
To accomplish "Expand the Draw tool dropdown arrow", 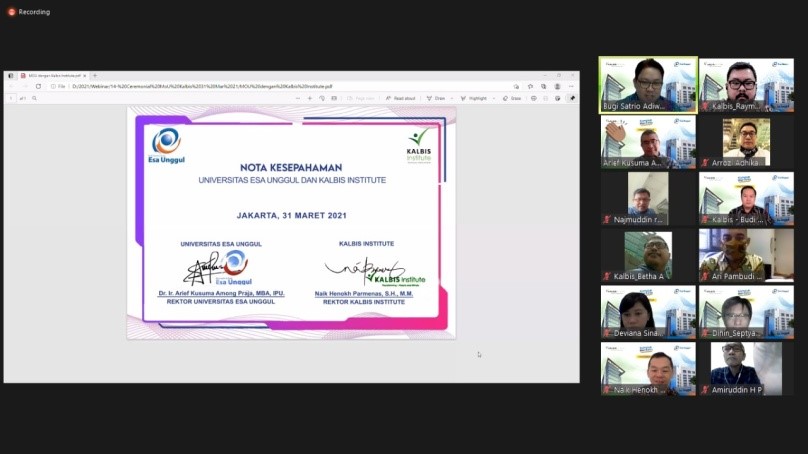I will click(x=452, y=98).
